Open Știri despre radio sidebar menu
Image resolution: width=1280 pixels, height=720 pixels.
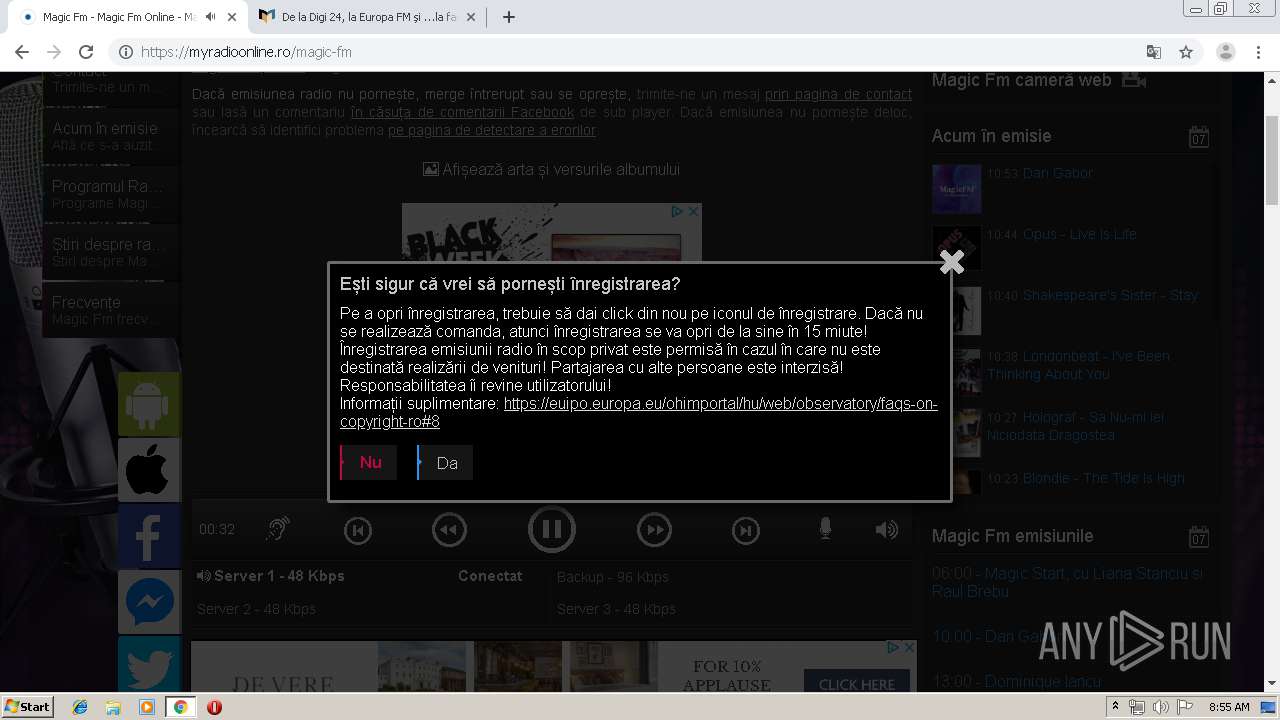[x=111, y=252]
